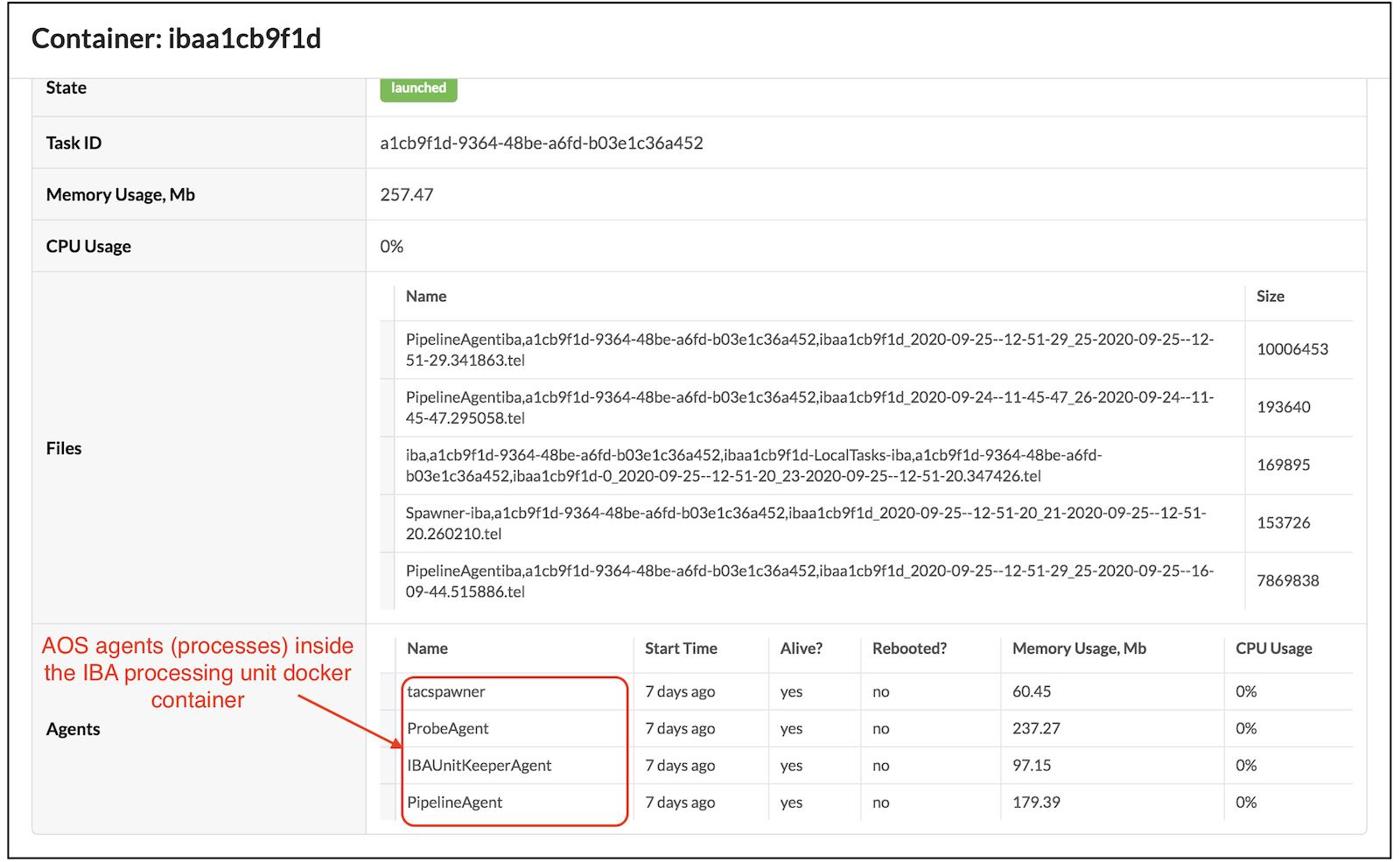This screenshot has height=862, width=1400.
Task: Click the file size 169895
Action: pos(1284,465)
